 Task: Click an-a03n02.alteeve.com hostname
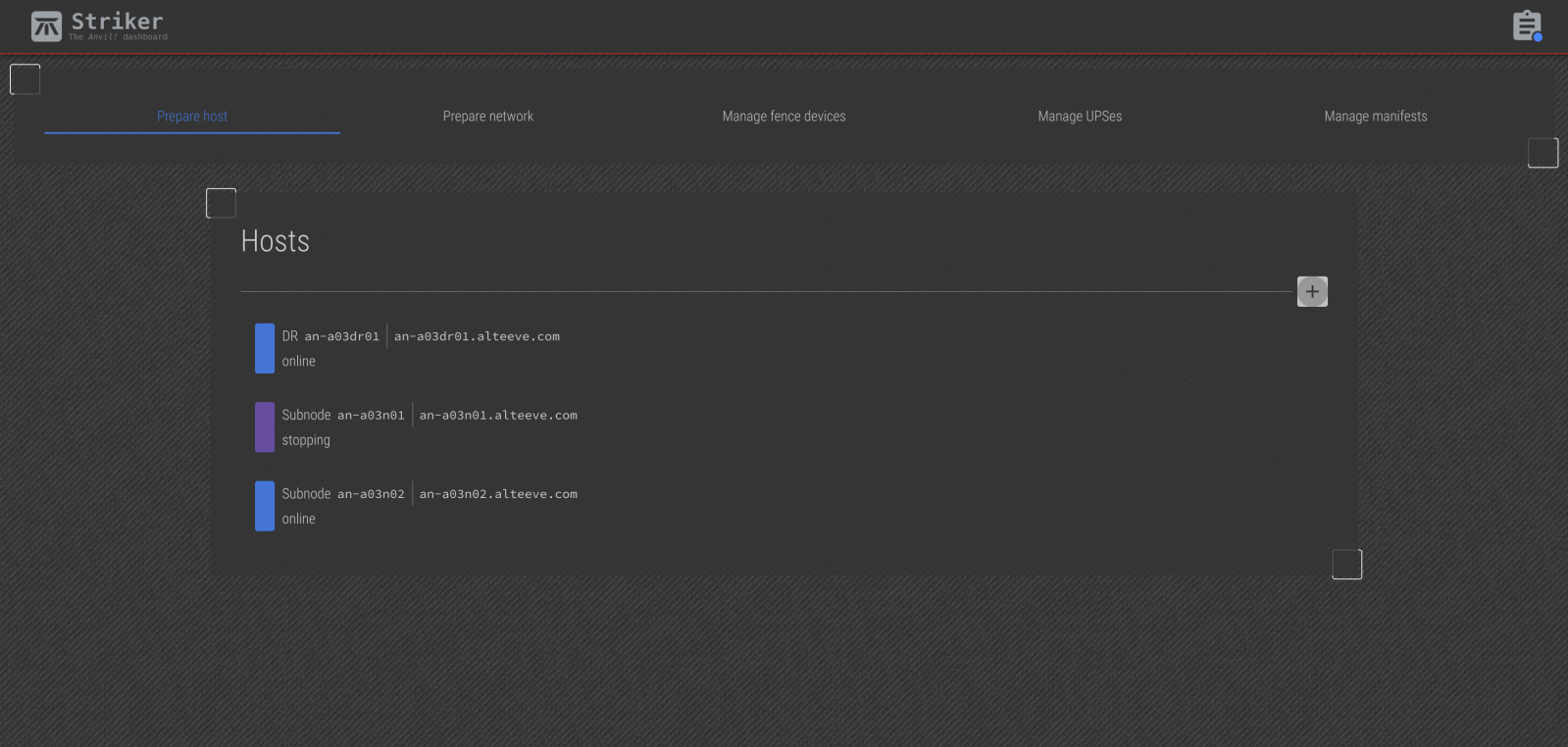click(x=498, y=494)
